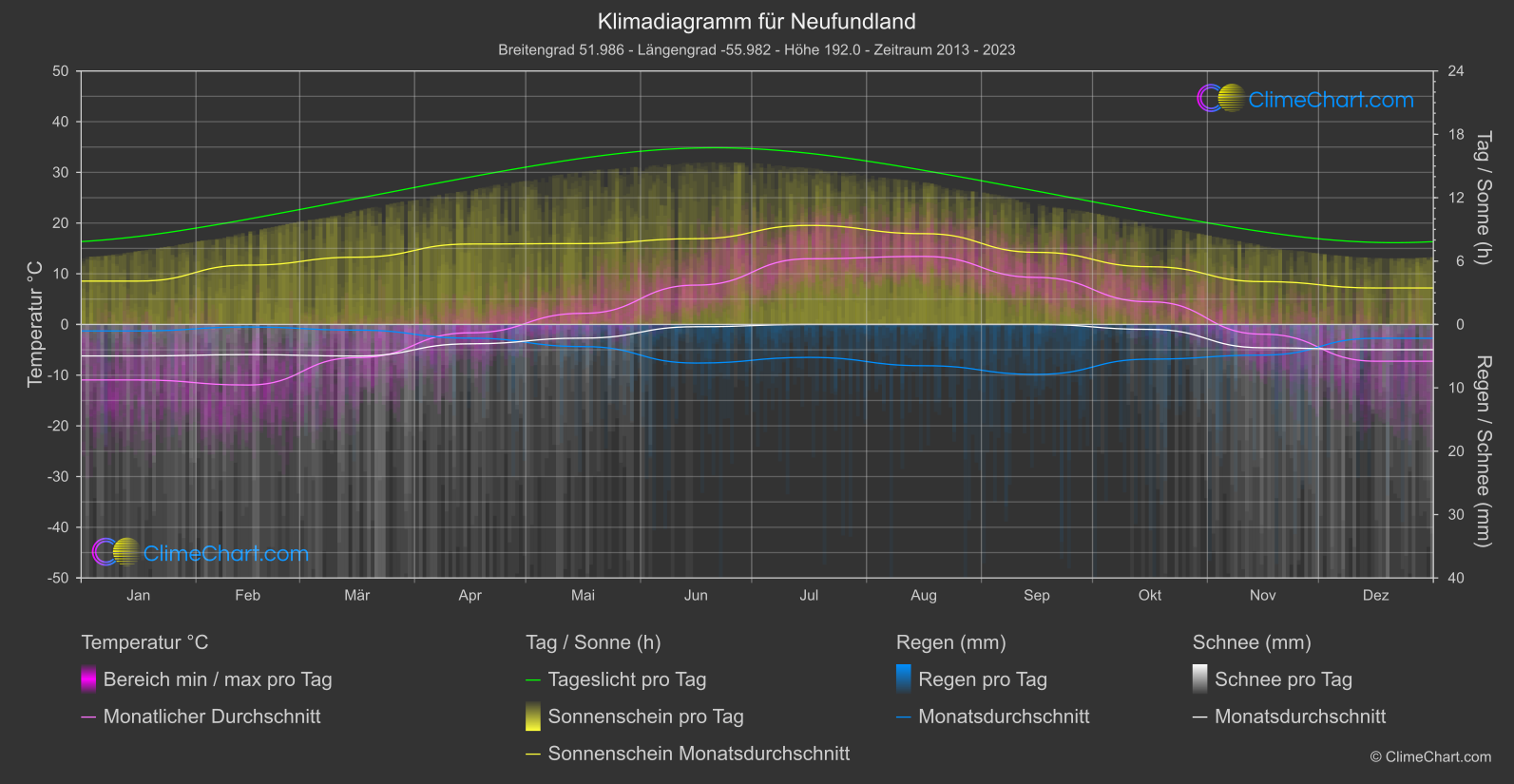This screenshot has width=1514, height=784.
Task: Click the magenta temperature range legend swatch
Action: pos(88,679)
